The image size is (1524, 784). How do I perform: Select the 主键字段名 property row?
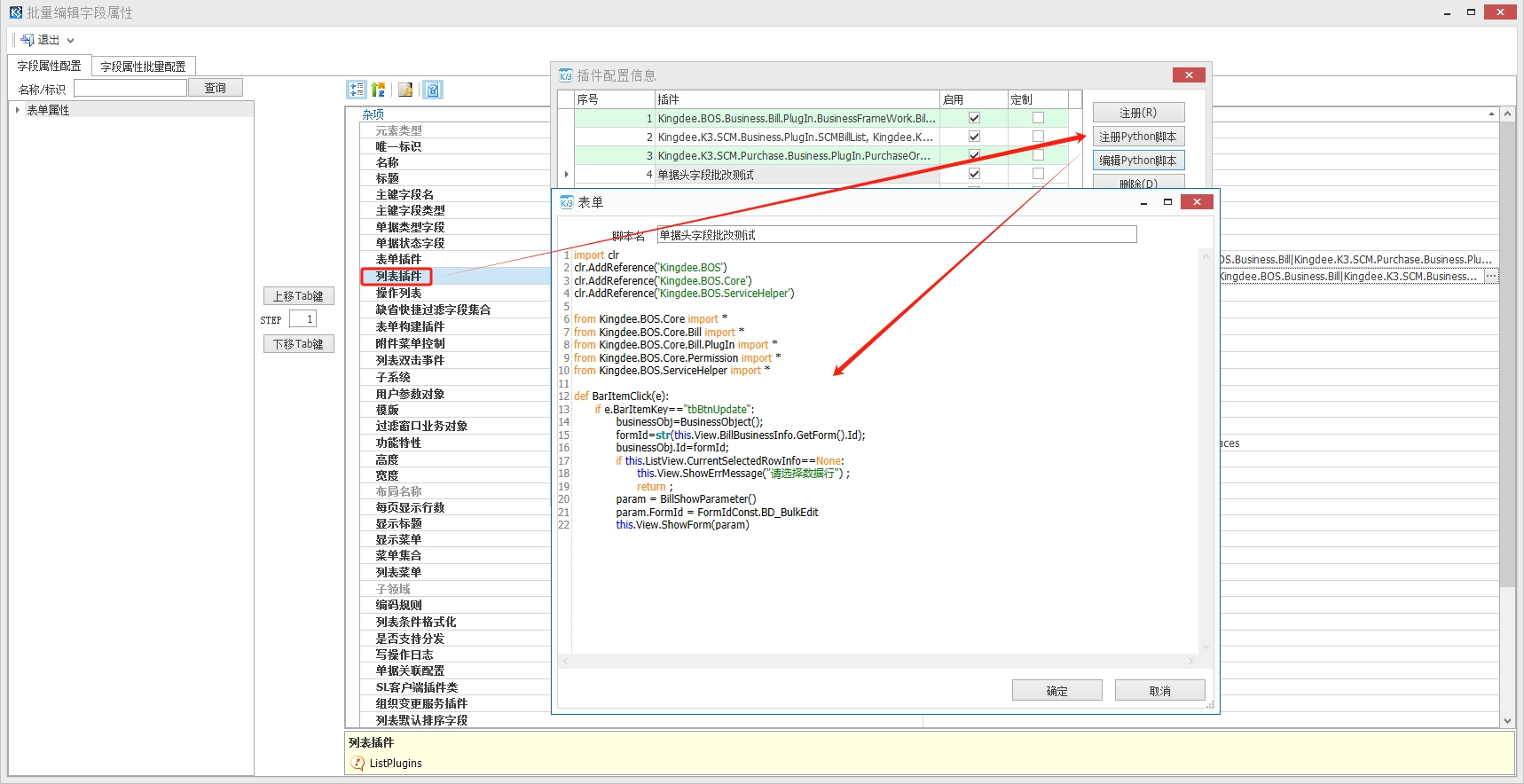coord(455,194)
